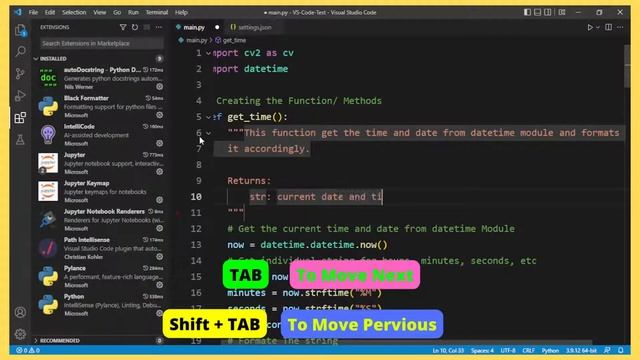Open the View menu
The width and height of the screenshot is (640, 360).
[100, 12]
